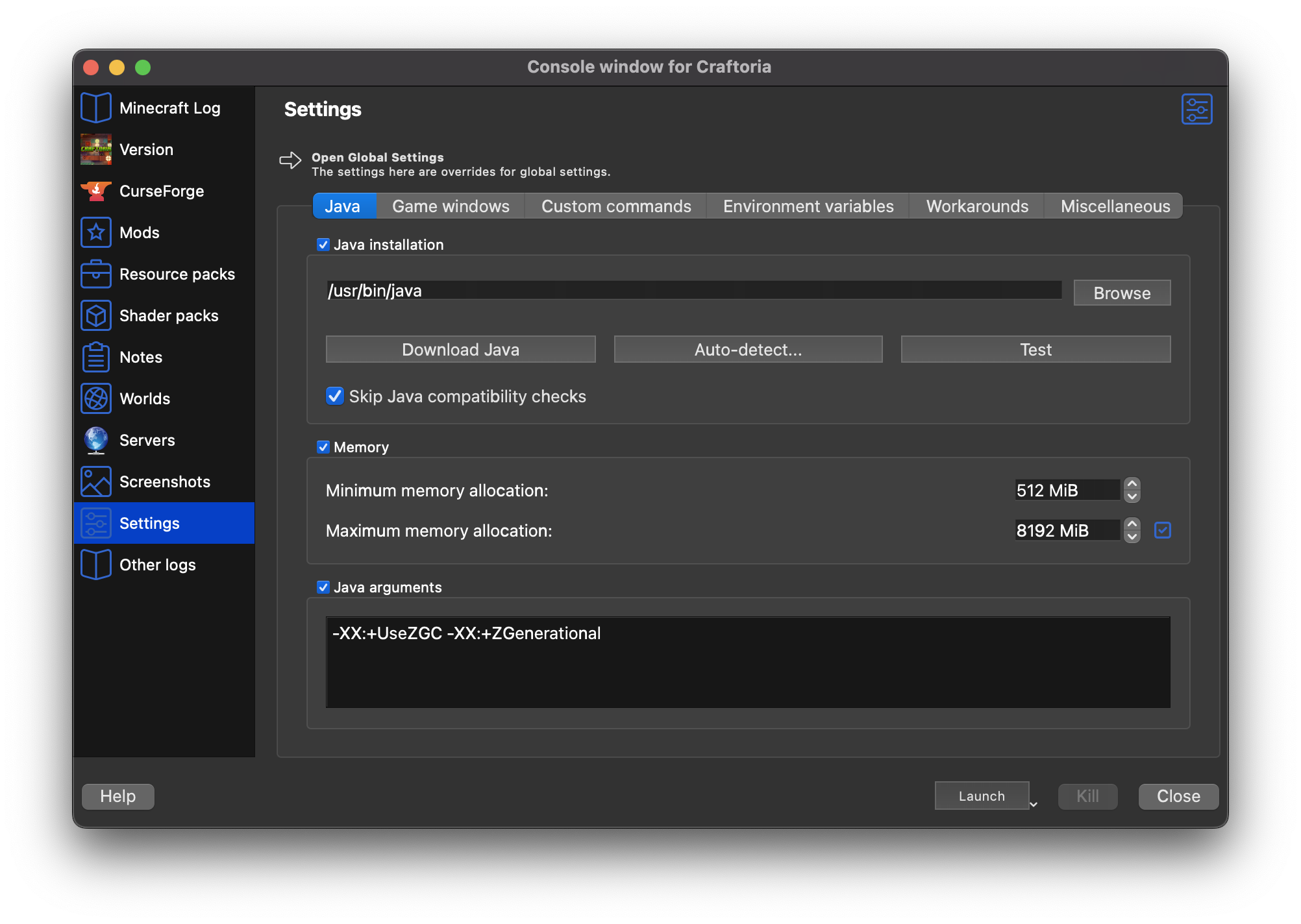Click the minimum memory 512 MiB field

click(1067, 490)
